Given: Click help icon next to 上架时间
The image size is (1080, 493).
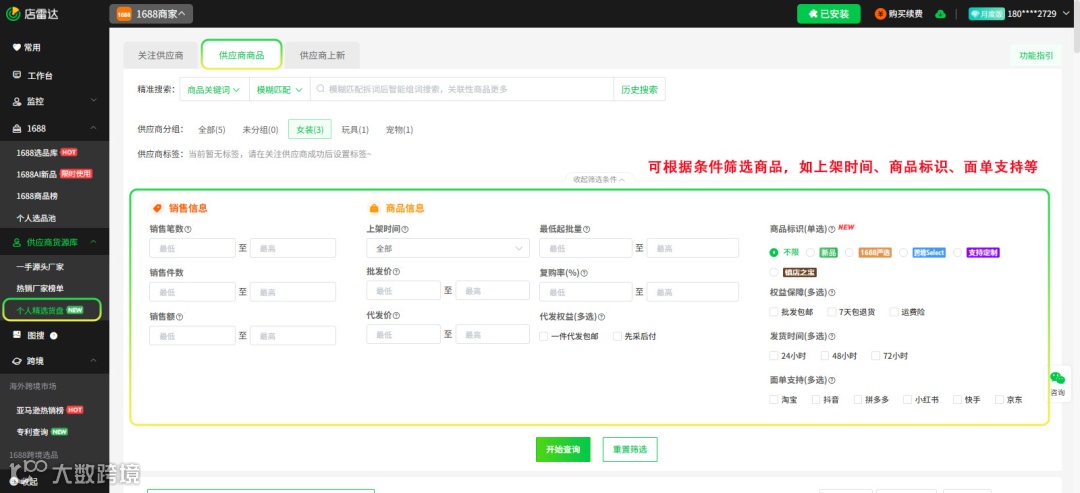Looking at the screenshot, I should point(405,229).
